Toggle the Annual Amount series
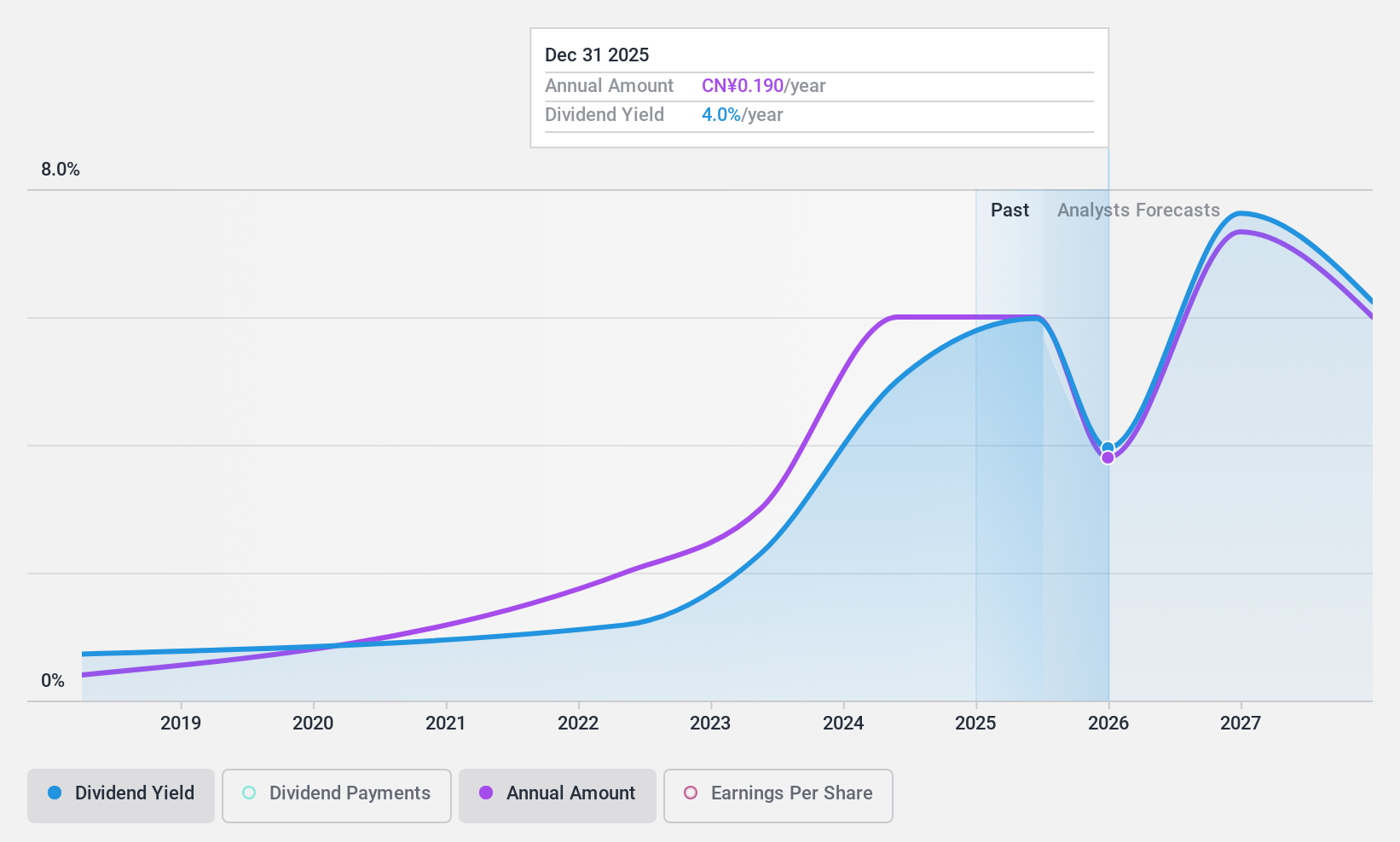This screenshot has width=1400, height=842. point(558,795)
